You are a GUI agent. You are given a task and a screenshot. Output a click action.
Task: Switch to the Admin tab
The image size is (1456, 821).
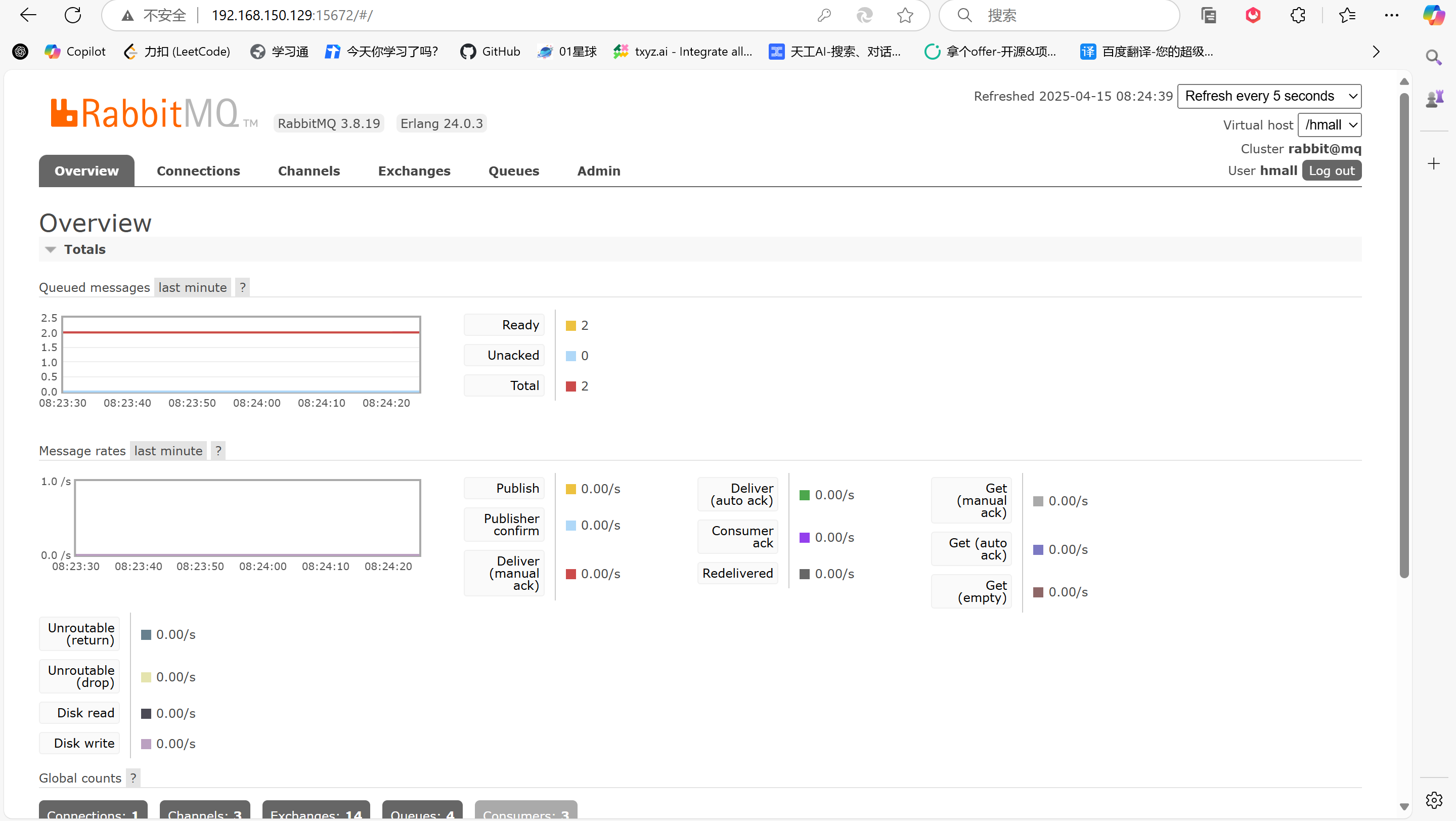pyautogui.click(x=599, y=171)
